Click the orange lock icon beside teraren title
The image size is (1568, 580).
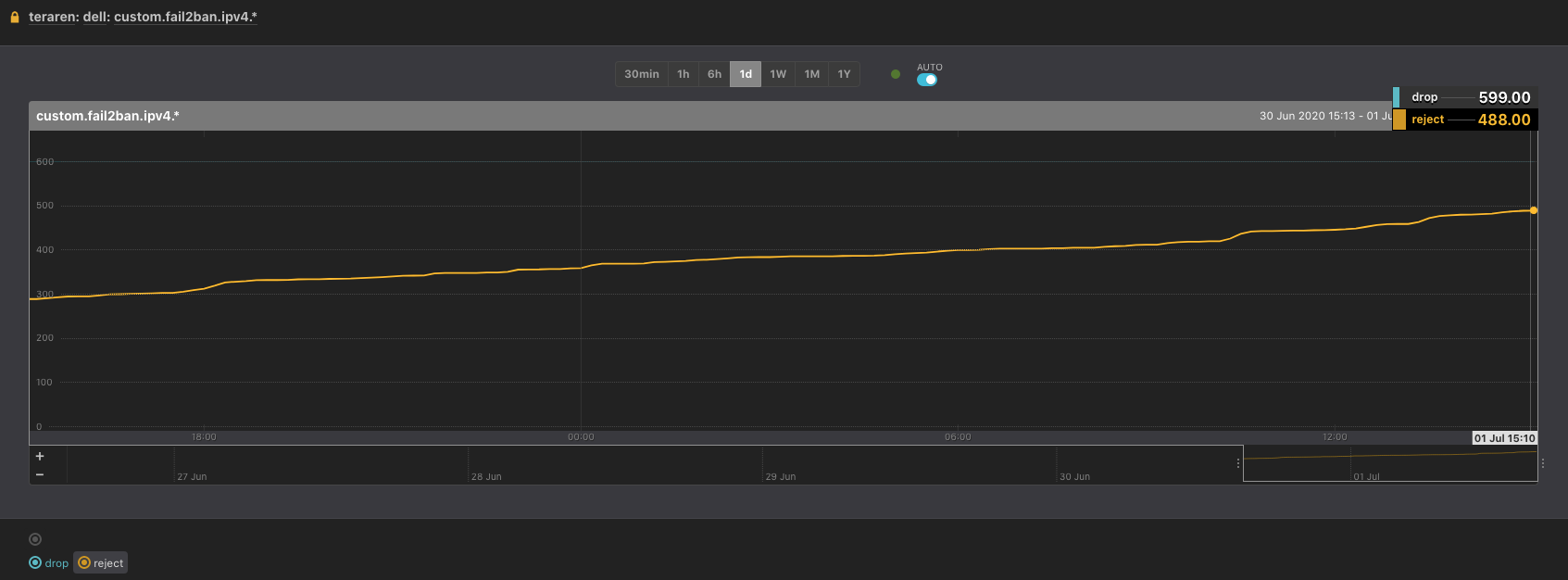[15, 17]
